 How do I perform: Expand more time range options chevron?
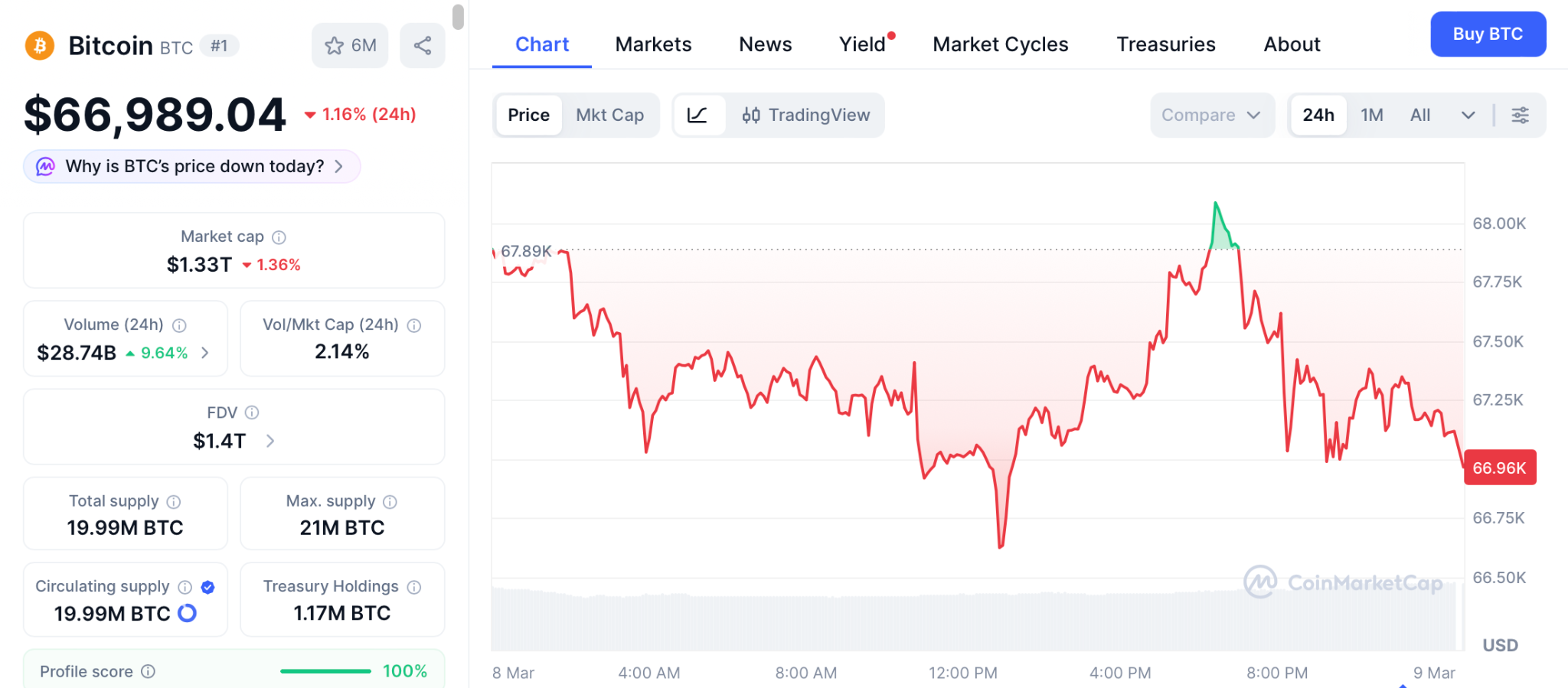(x=1468, y=116)
